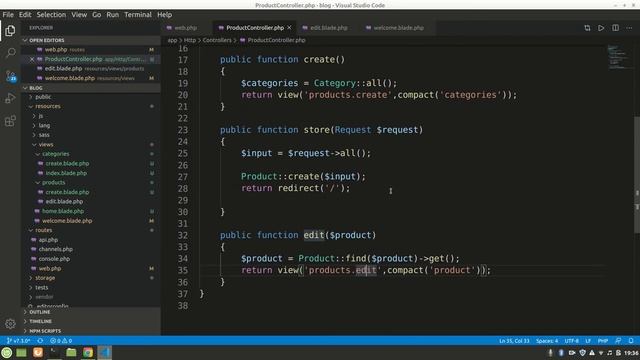
Task: Collapse the resources folder
Action: (47, 106)
